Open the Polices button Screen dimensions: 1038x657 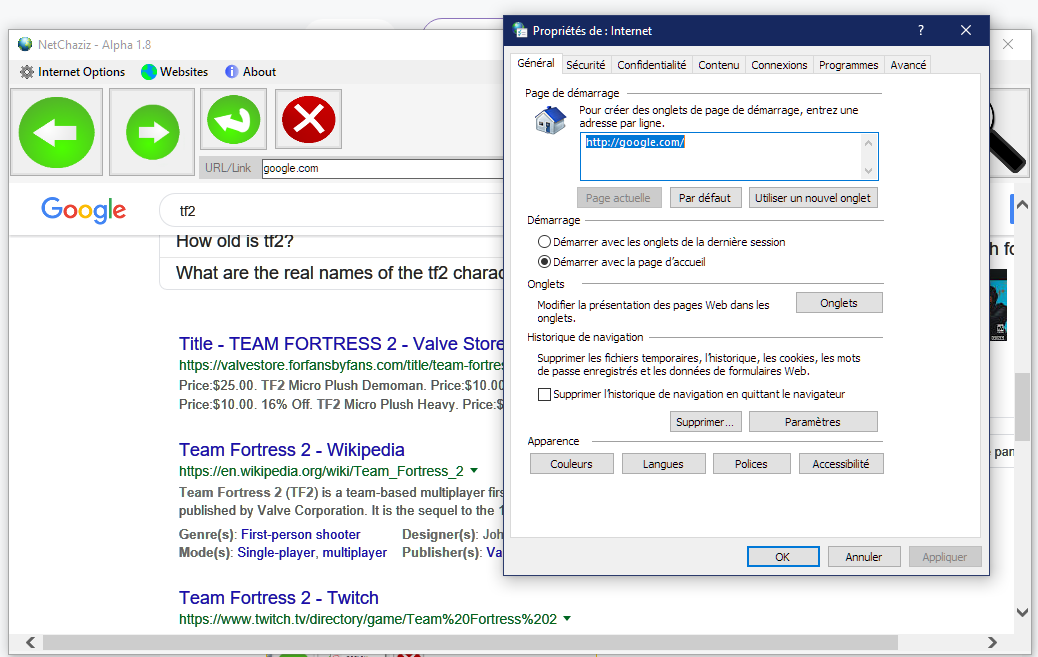(751, 464)
